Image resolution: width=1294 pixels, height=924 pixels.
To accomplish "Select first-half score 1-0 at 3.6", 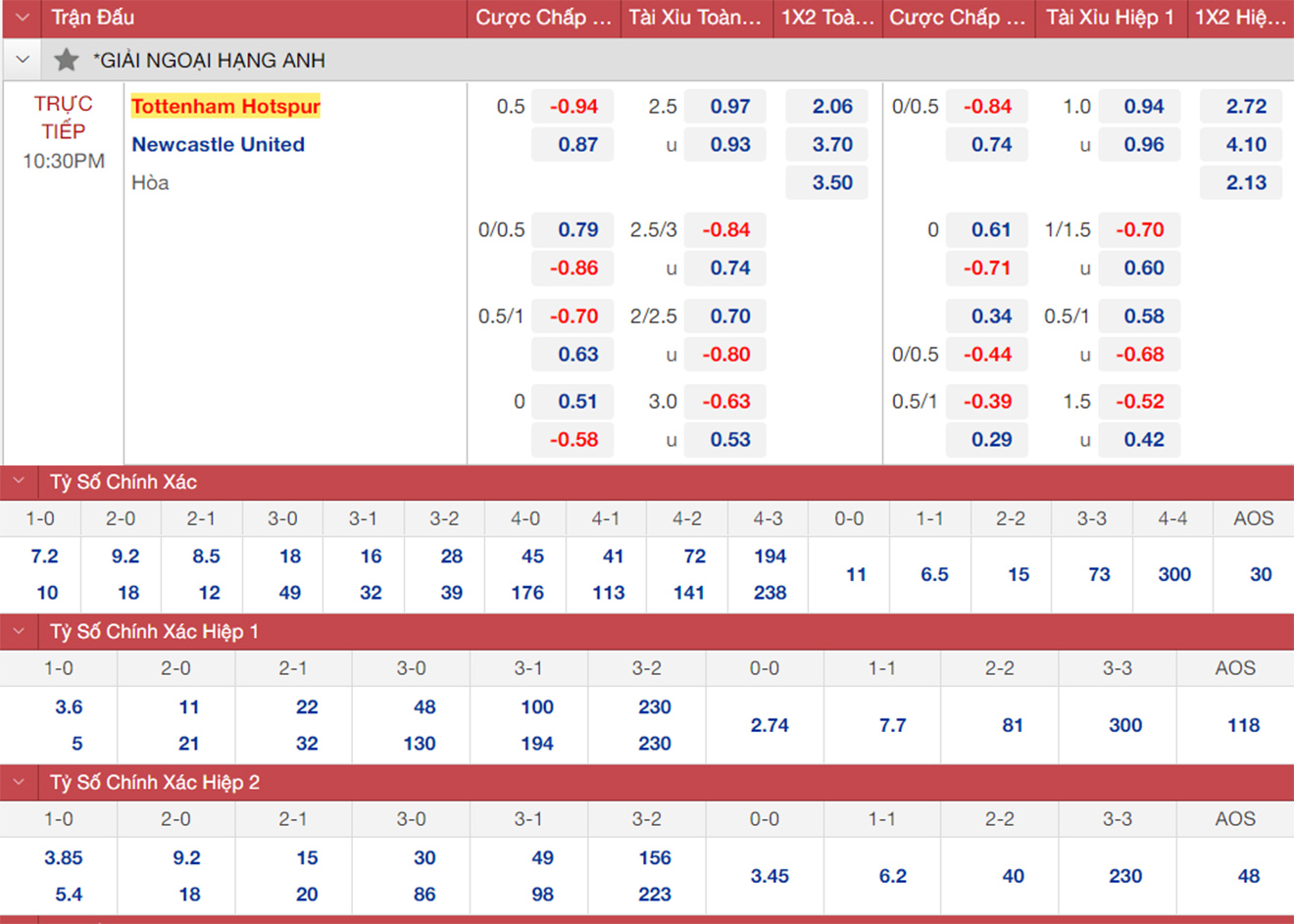I will click(69, 707).
